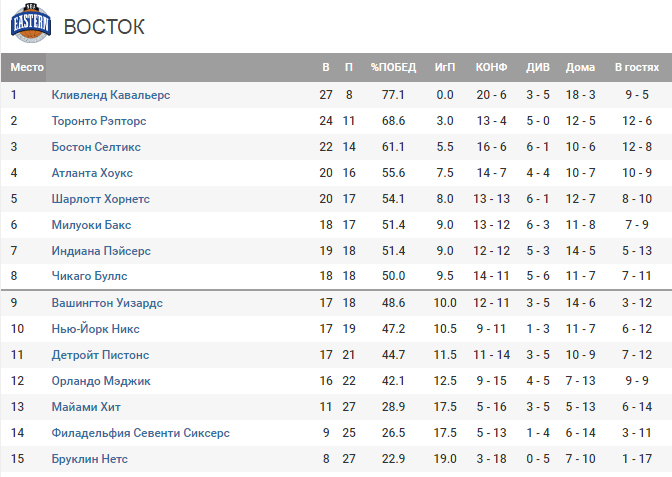Screen dimensions: 672x477
Task: Open Индиана Пэйсерс team link
Action: [x=101, y=250]
